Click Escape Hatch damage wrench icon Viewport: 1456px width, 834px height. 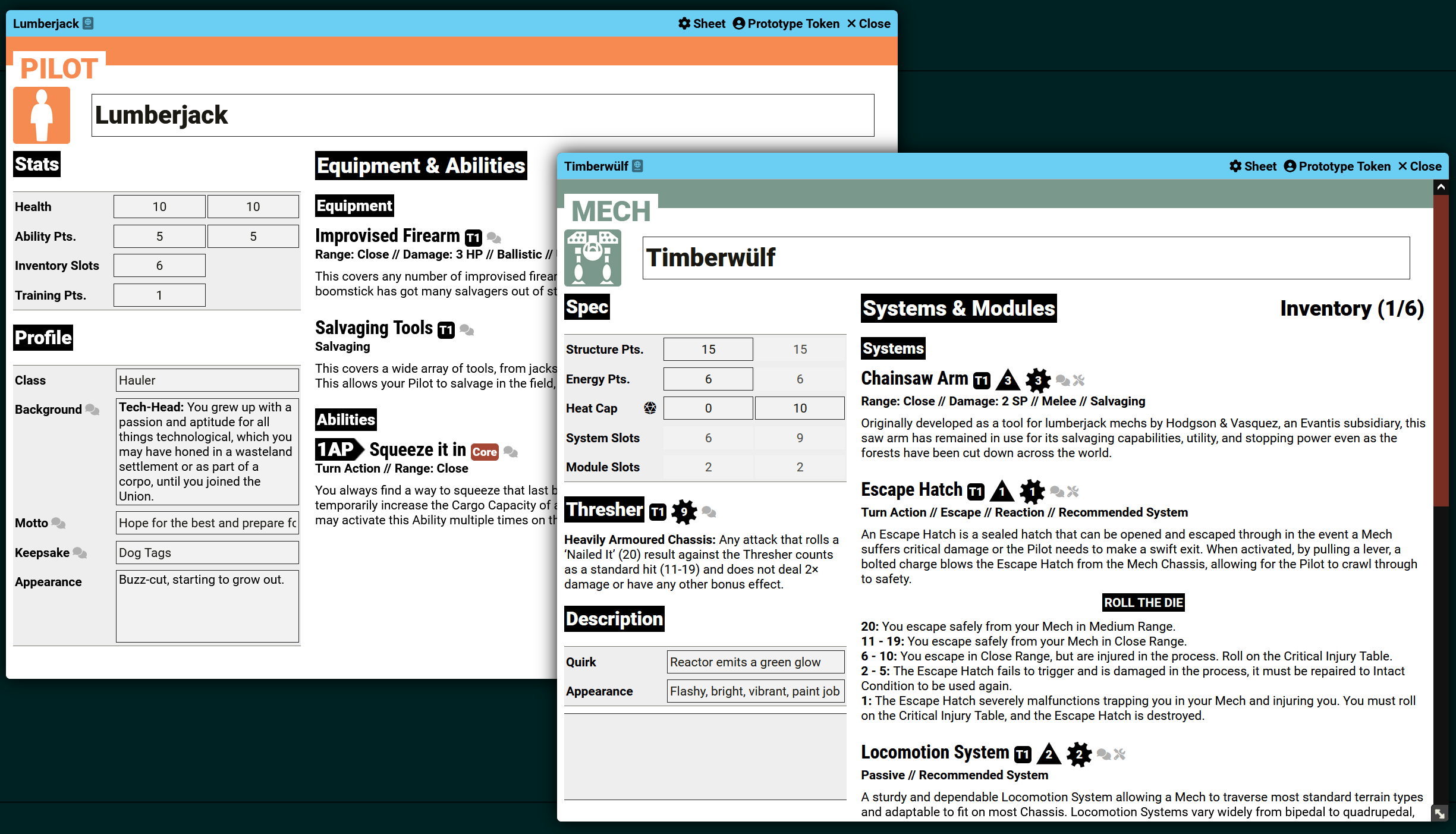pos(1073,492)
